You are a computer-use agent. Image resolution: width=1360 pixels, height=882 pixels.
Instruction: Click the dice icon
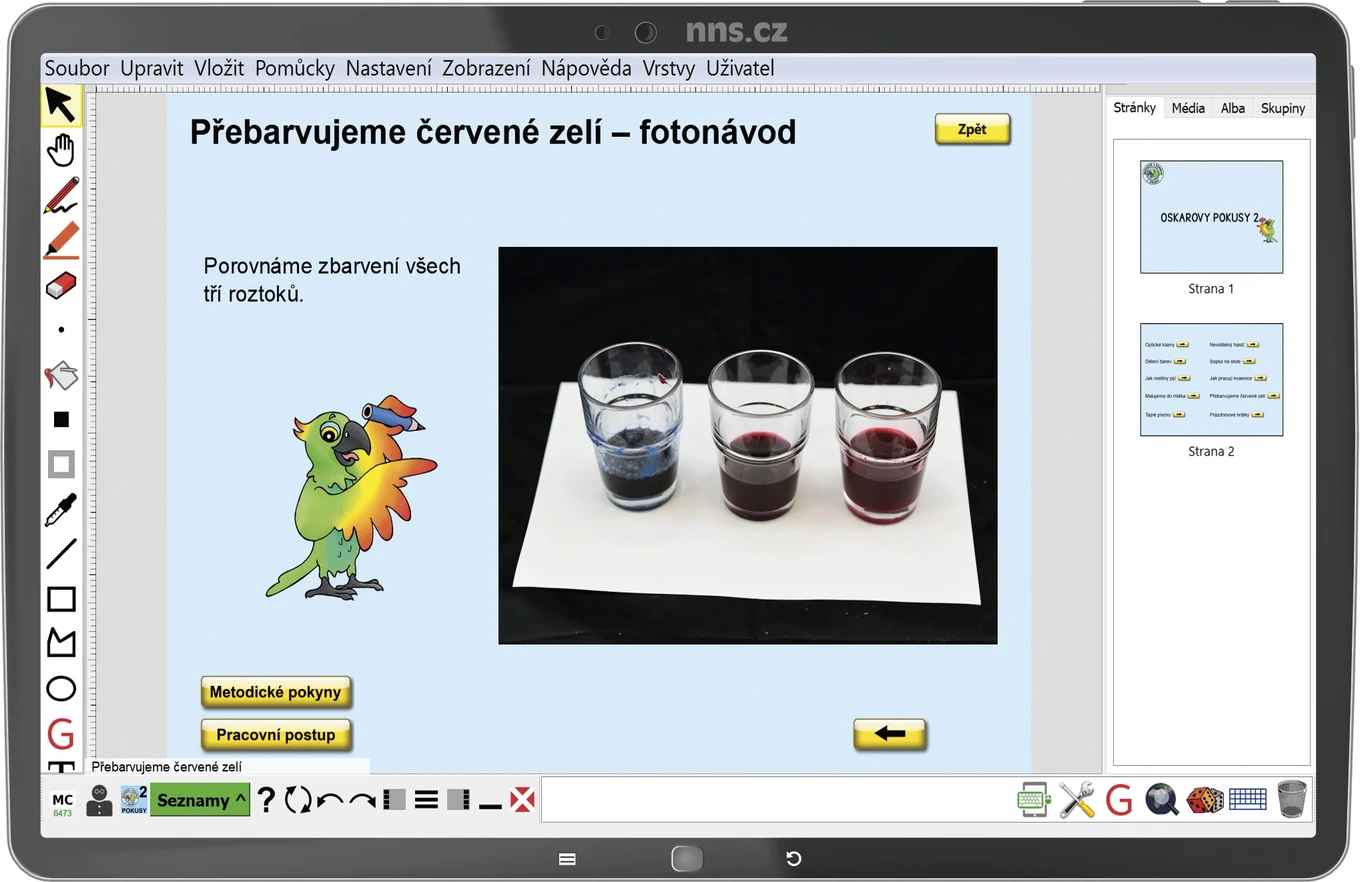pos(1204,800)
